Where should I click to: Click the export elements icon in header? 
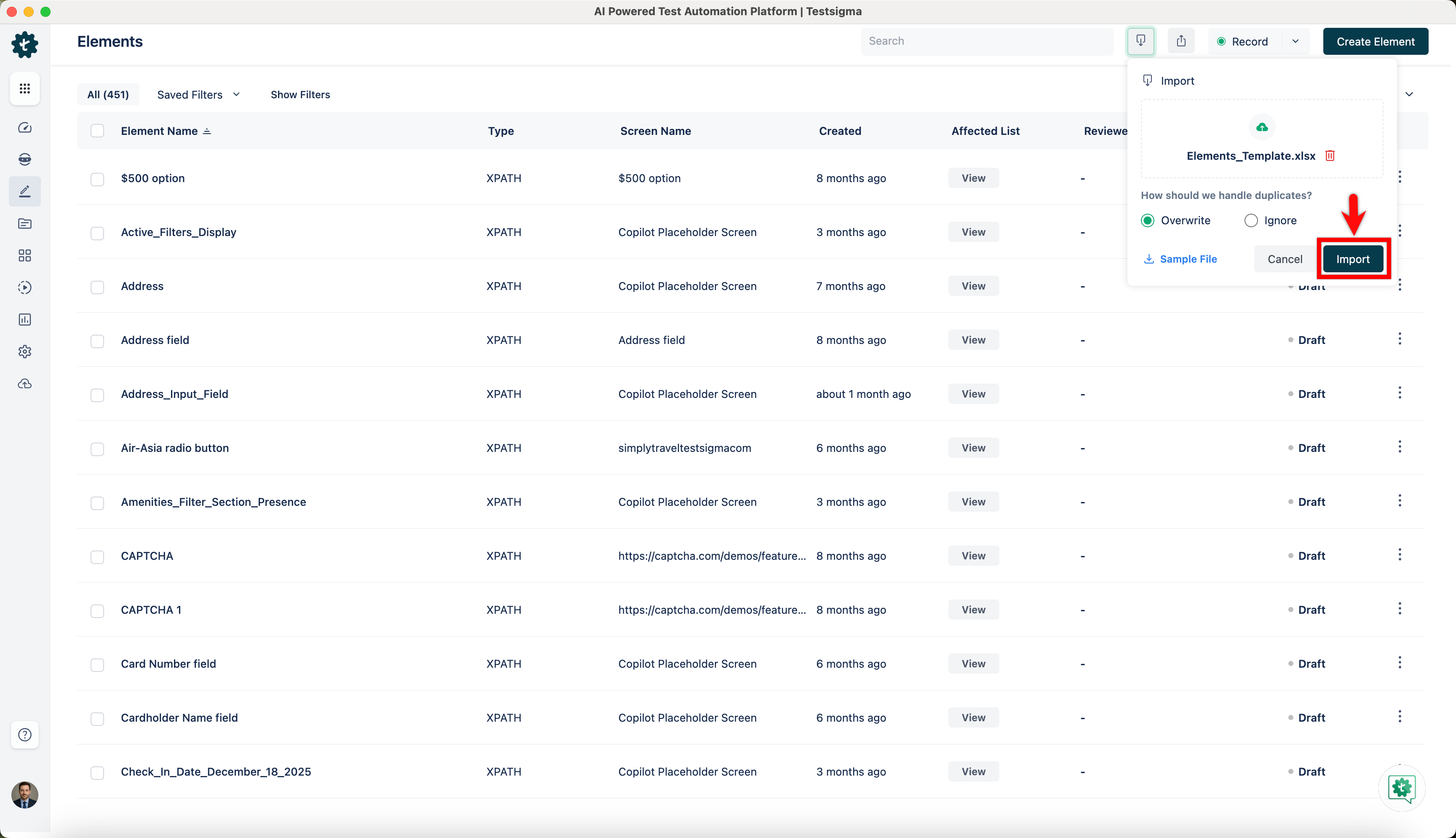point(1180,41)
